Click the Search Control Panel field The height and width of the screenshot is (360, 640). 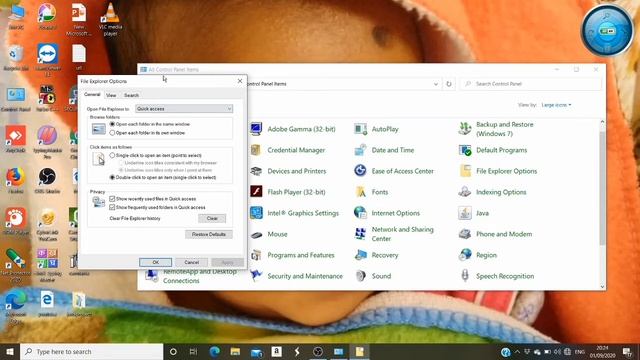coord(530,84)
